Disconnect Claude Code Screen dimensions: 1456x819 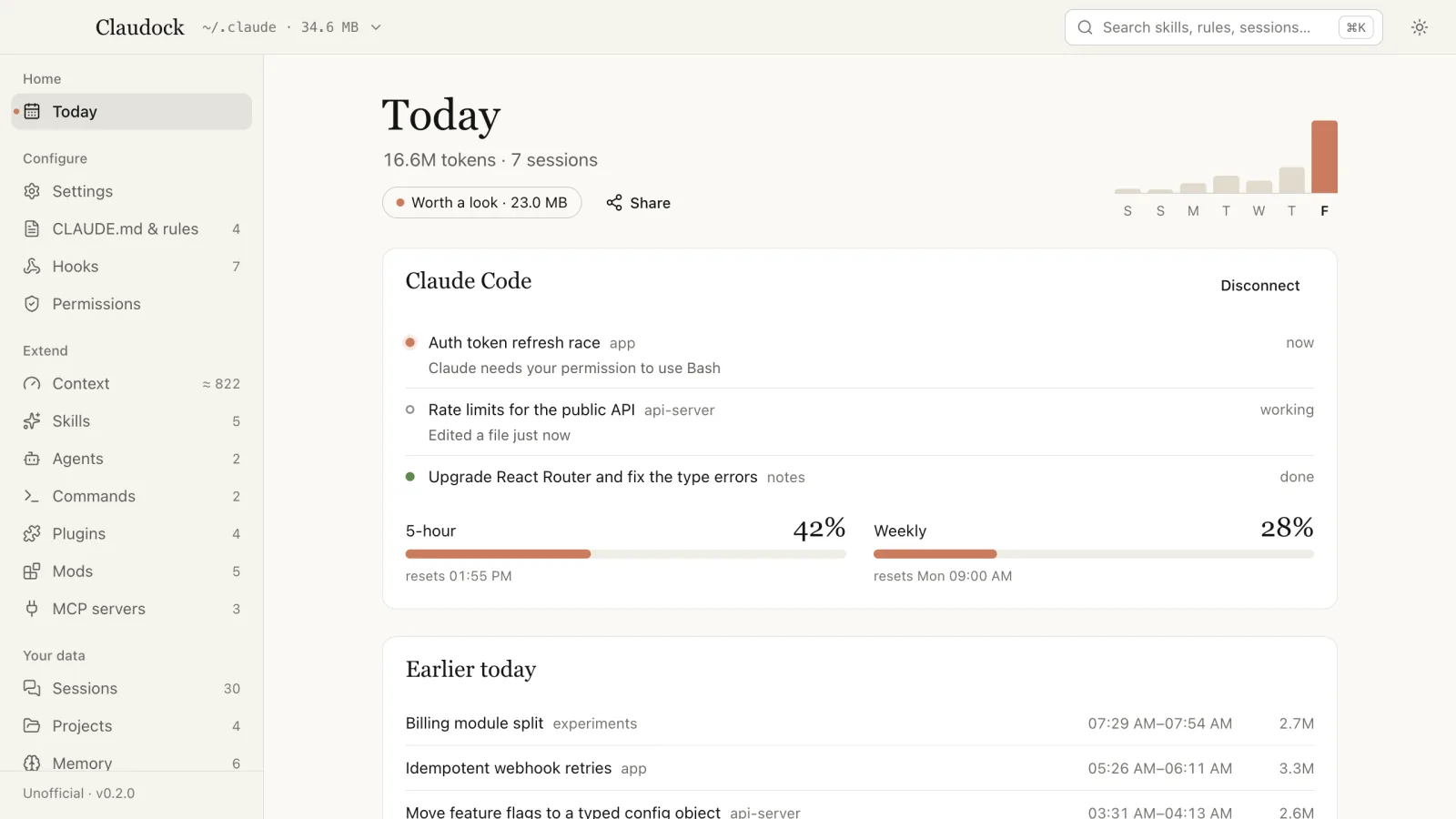click(1259, 286)
